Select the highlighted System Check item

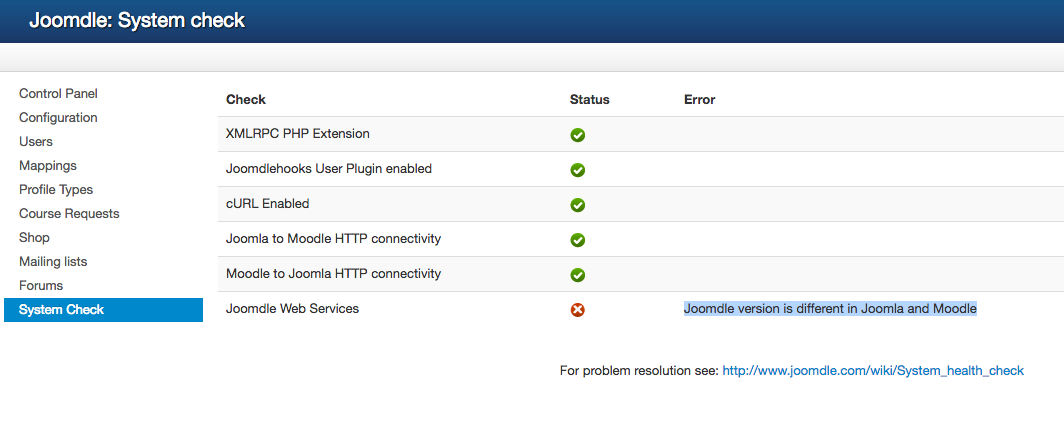pos(62,310)
